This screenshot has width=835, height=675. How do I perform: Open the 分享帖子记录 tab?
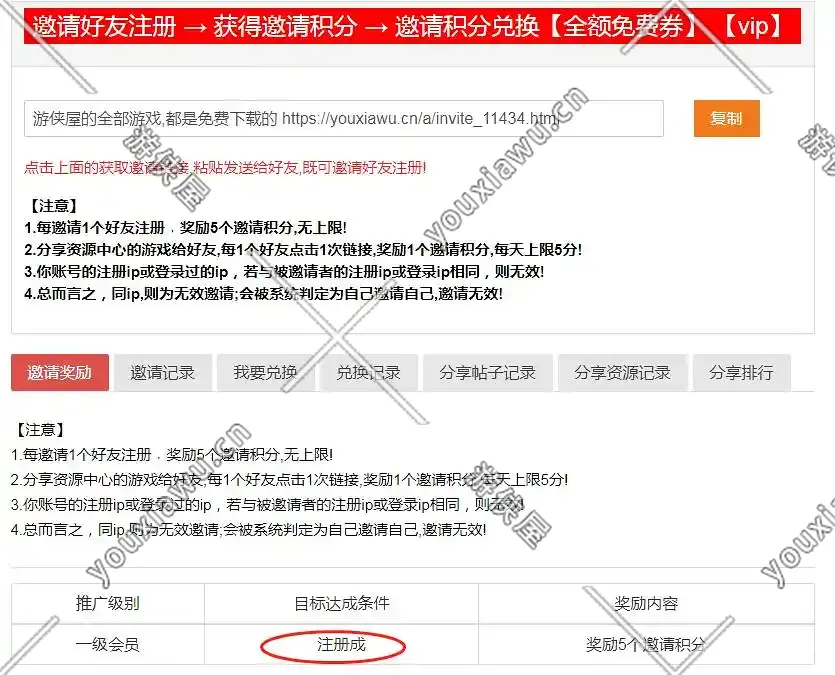pyautogui.click(x=487, y=373)
